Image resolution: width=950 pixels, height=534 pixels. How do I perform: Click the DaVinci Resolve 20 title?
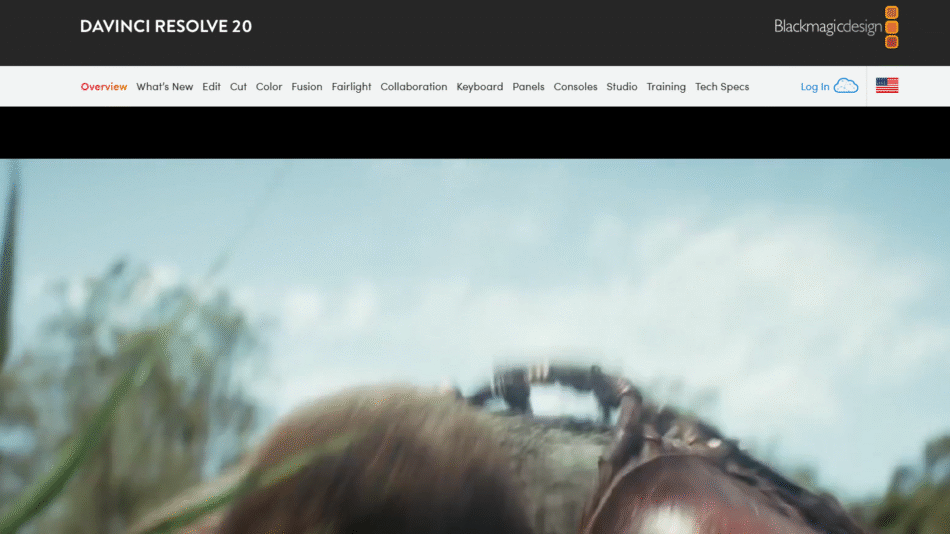tap(166, 26)
